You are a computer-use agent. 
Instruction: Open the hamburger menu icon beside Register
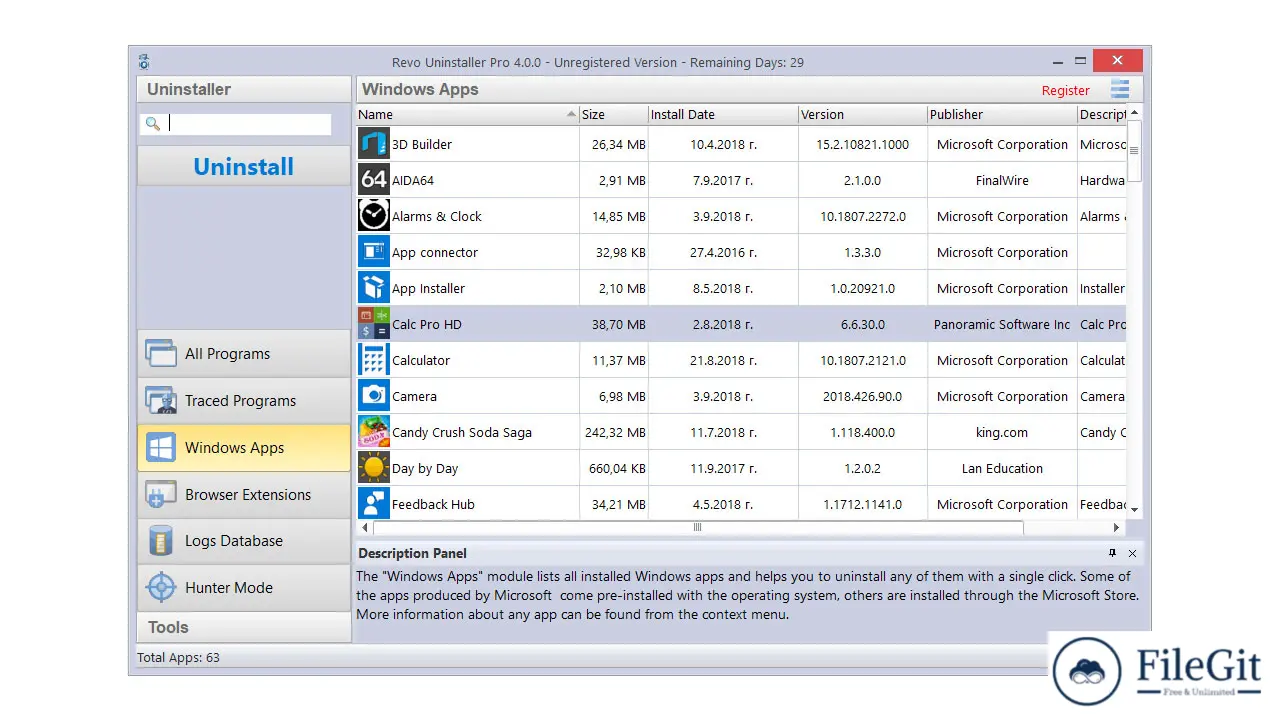(1120, 89)
